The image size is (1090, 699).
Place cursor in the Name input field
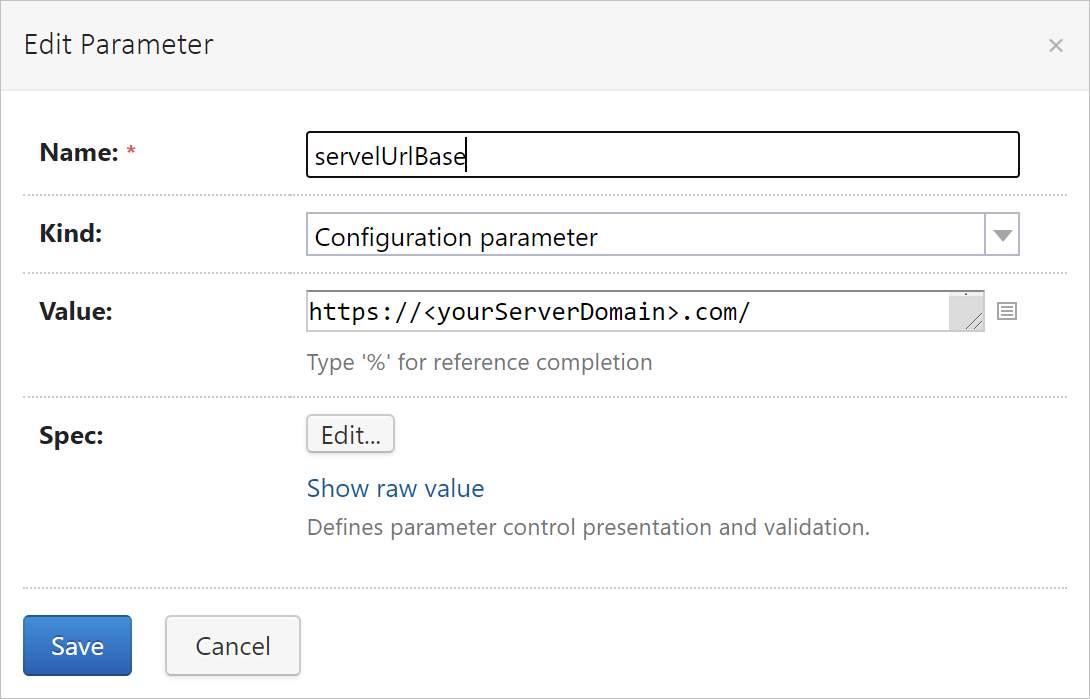(660, 155)
